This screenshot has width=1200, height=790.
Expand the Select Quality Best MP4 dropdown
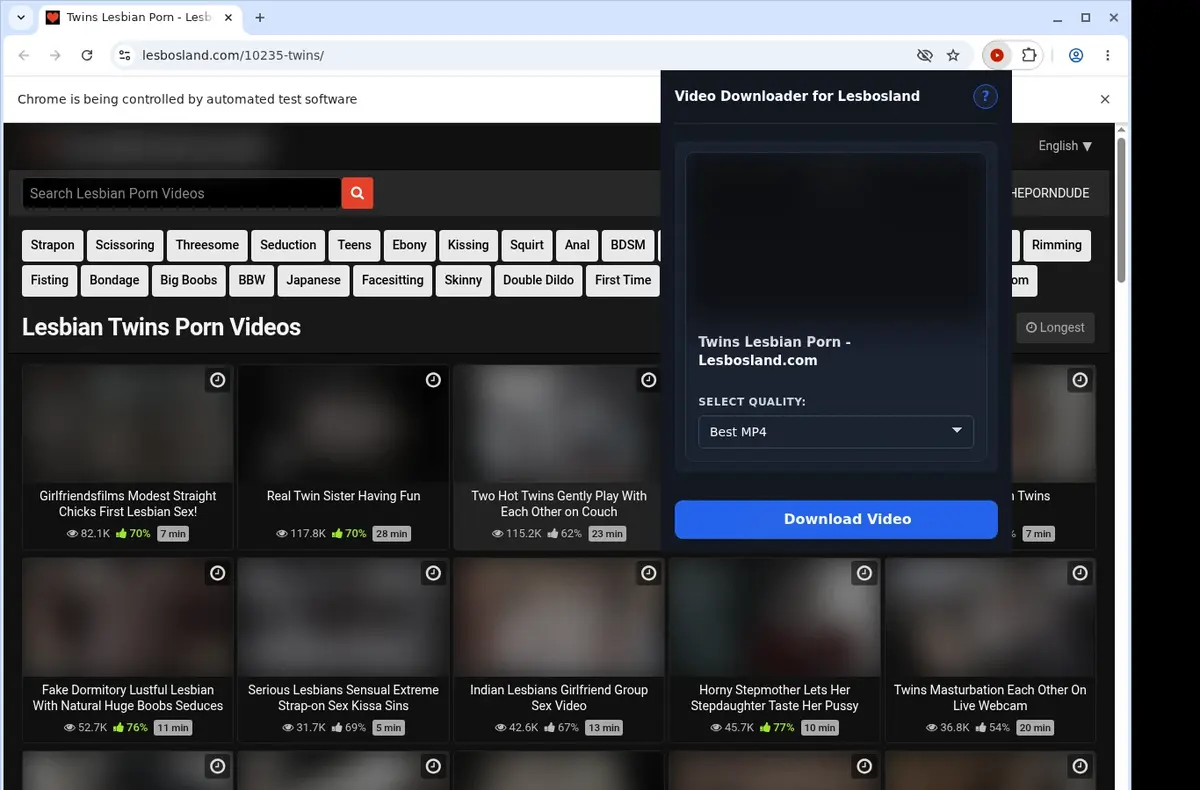tap(836, 432)
